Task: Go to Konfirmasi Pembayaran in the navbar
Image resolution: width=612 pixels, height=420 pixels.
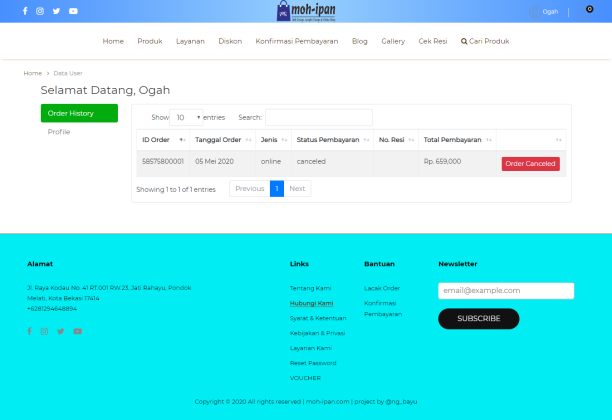Action: click(297, 41)
